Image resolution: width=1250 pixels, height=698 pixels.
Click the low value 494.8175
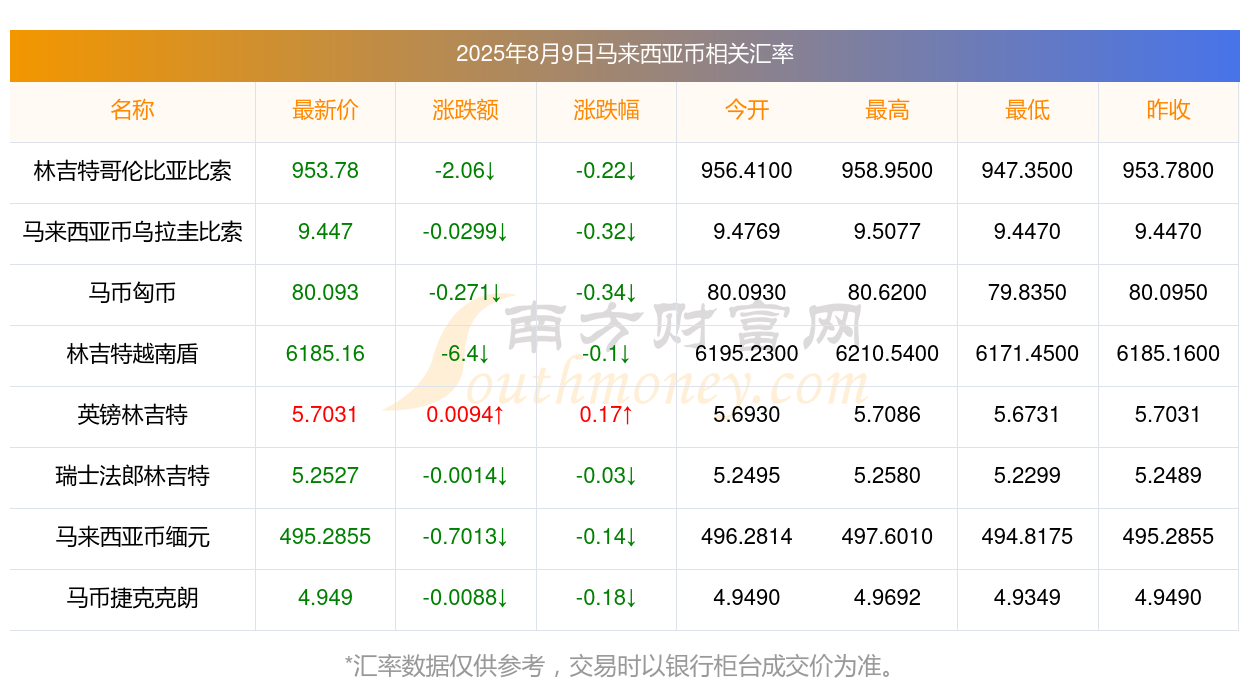click(1028, 537)
